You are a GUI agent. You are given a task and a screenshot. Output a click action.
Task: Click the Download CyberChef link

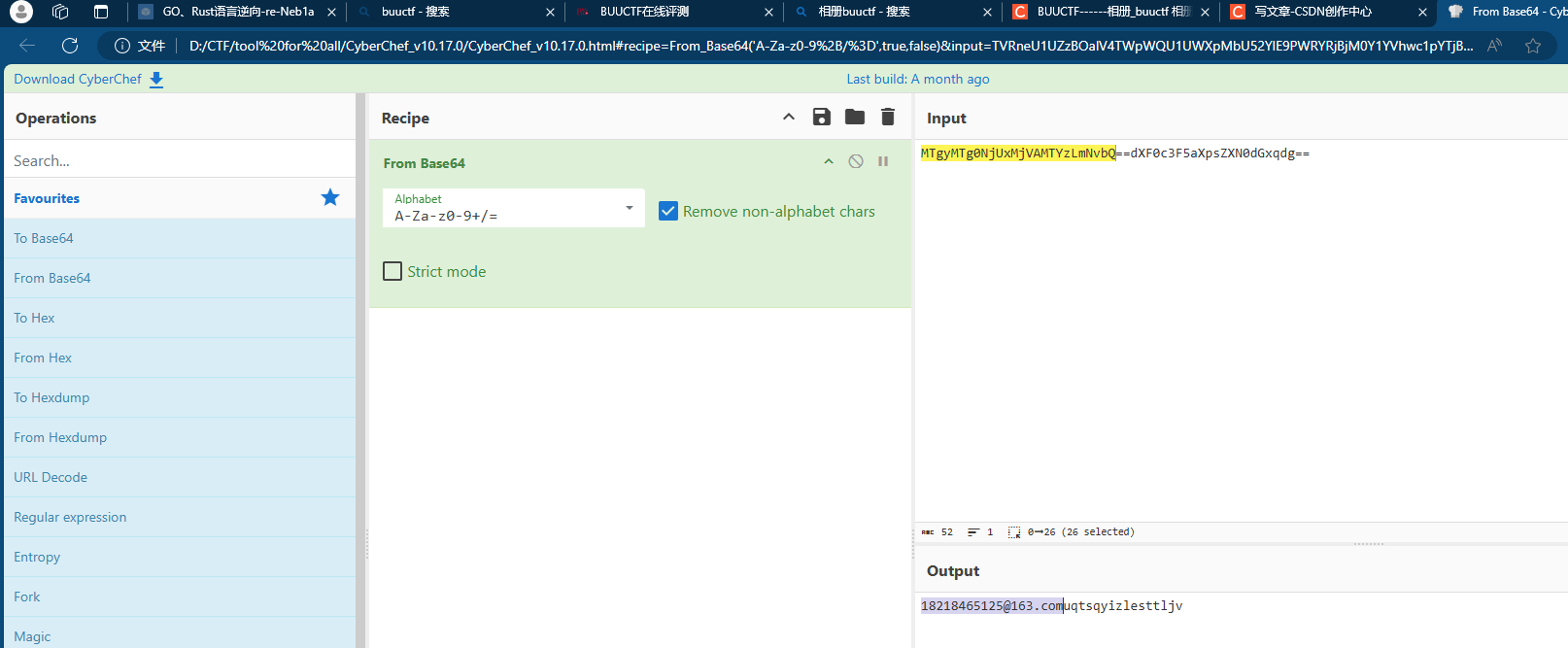point(78,79)
